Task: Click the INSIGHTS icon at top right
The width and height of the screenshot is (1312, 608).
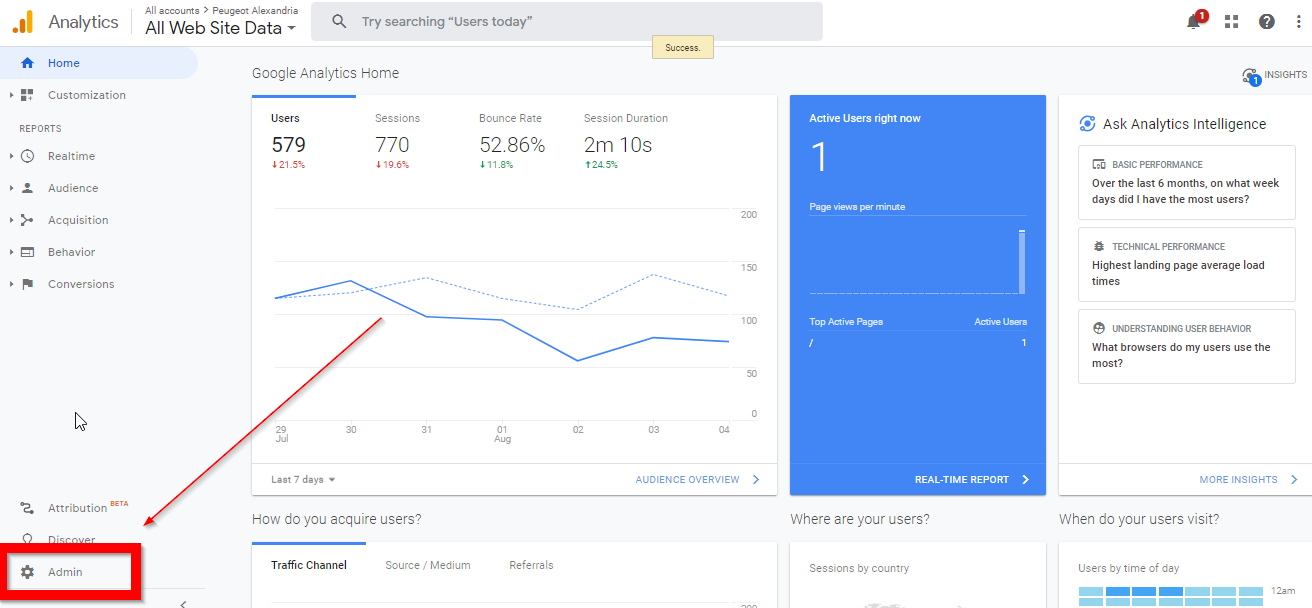Action: tap(1250, 74)
